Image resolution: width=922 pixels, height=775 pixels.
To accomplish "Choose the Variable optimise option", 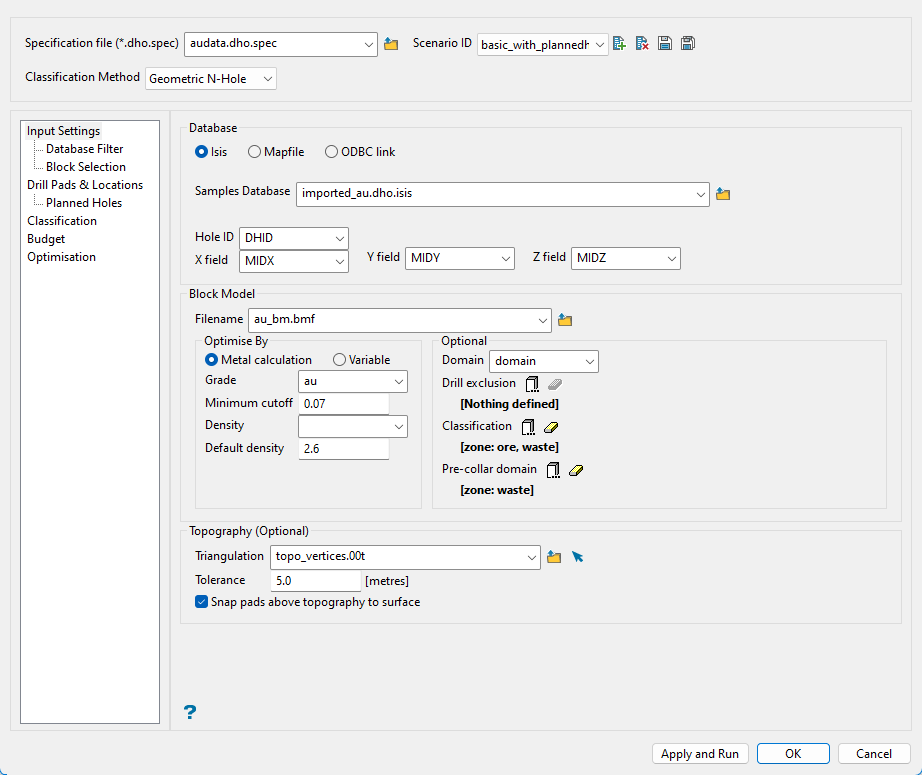I will click(x=340, y=360).
